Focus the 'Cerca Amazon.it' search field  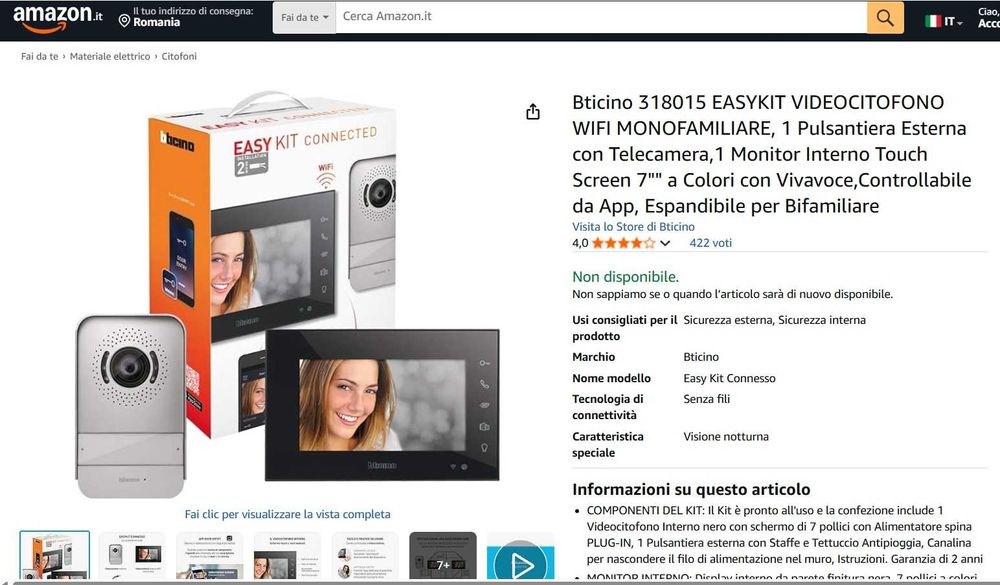click(601, 17)
